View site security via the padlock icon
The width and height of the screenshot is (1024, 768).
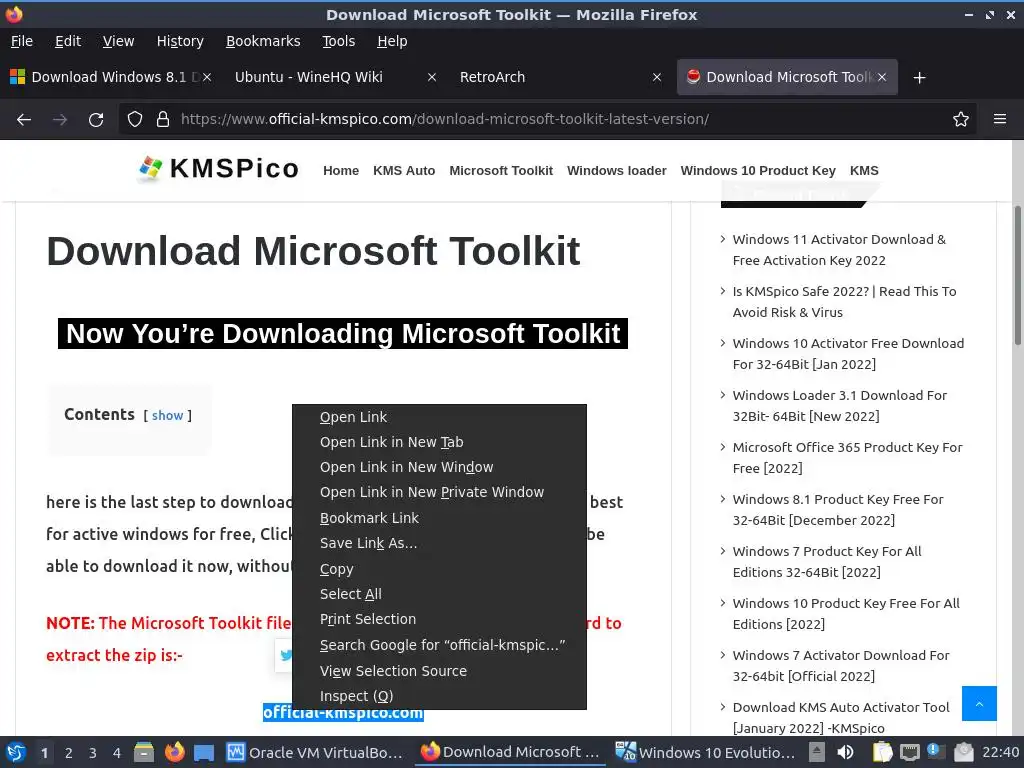coord(163,119)
